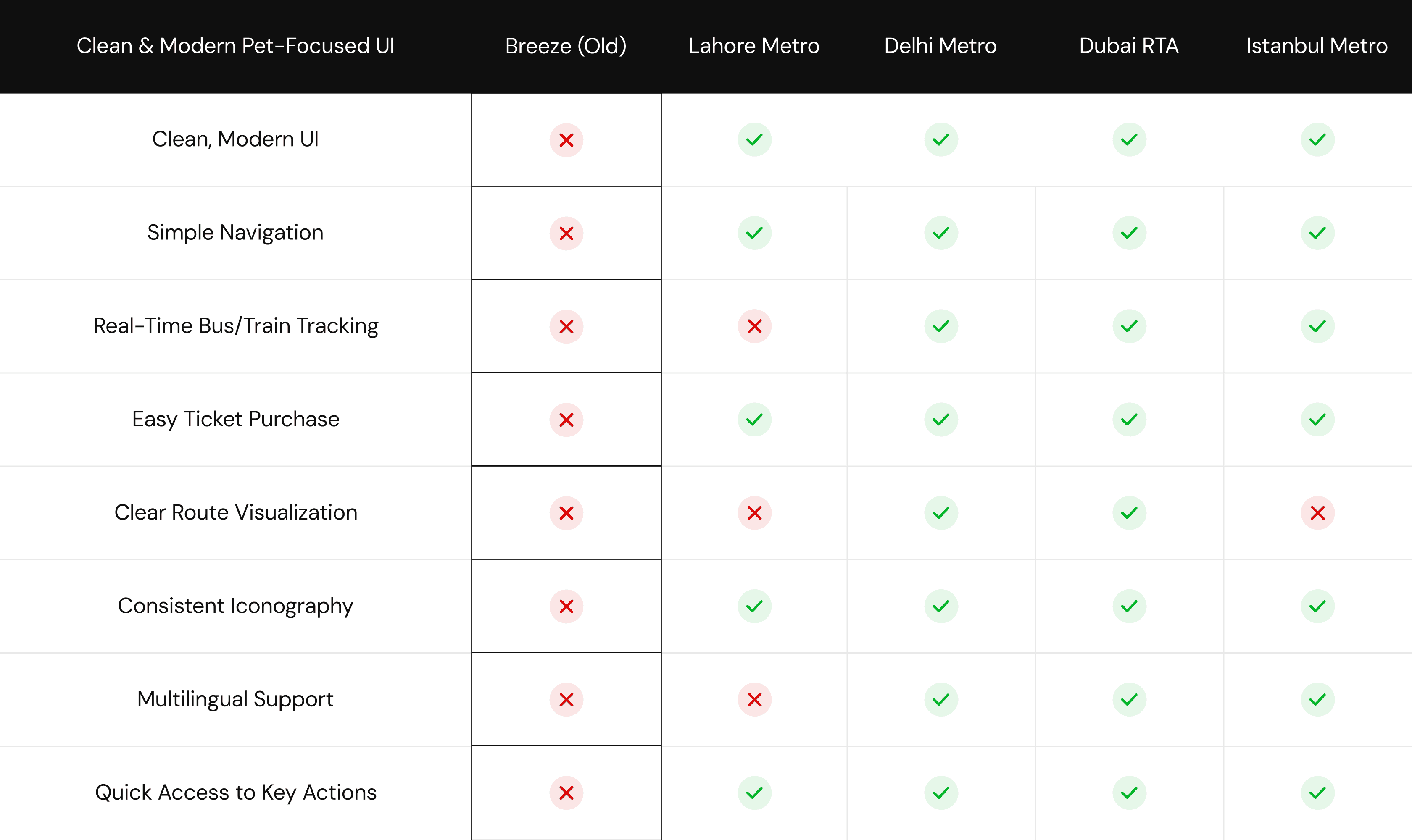Click Istanbul Metro Consistent Iconography checkmark
This screenshot has height=840, width=1412.
[1317, 607]
